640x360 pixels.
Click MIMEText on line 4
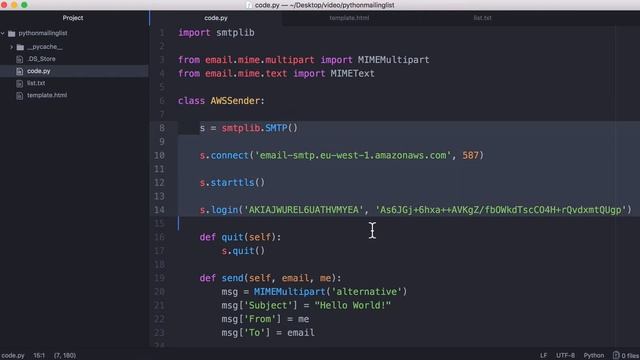[x=352, y=73]
